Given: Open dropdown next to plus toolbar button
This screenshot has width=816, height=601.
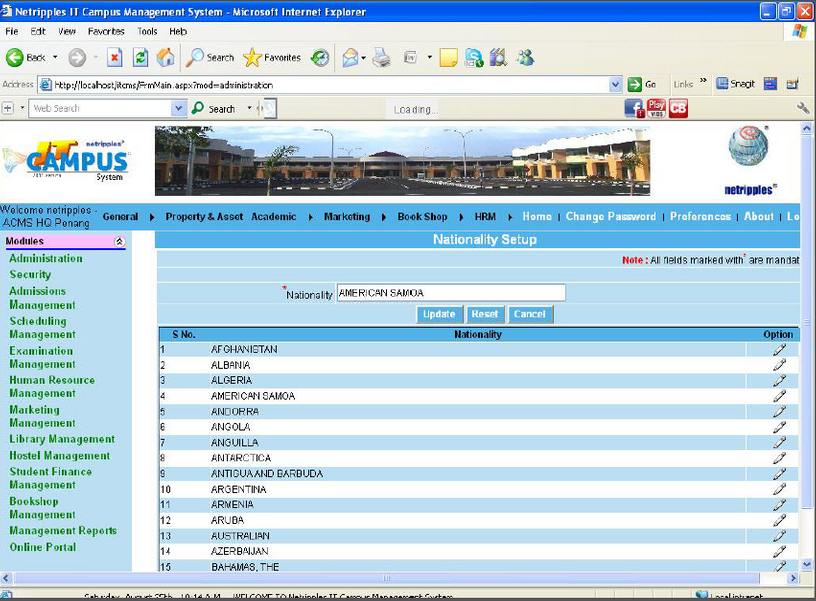Looking at the screenshot, I should pos(22,108).
